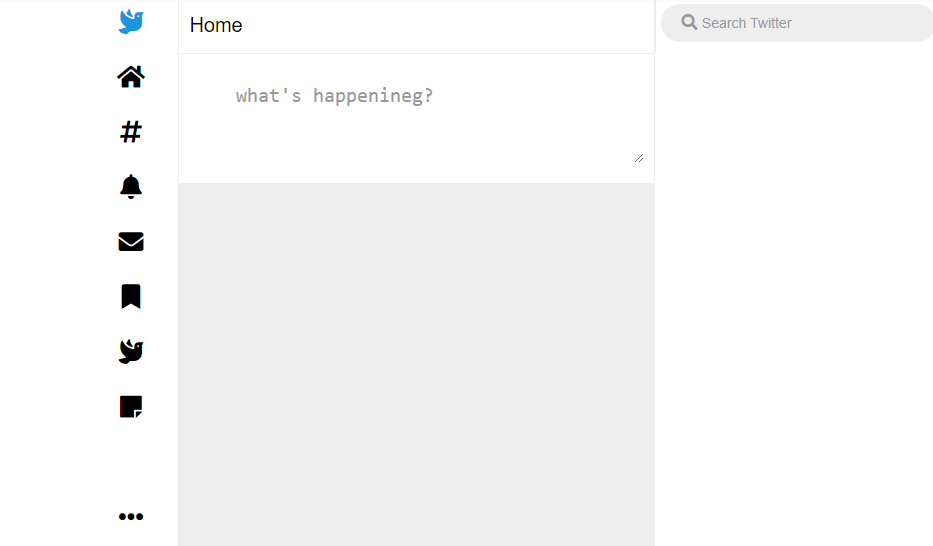The width and height of the screenshot is (933, 546).
Task: Open Explore with the hashtag icon
Action: [131, 132]
